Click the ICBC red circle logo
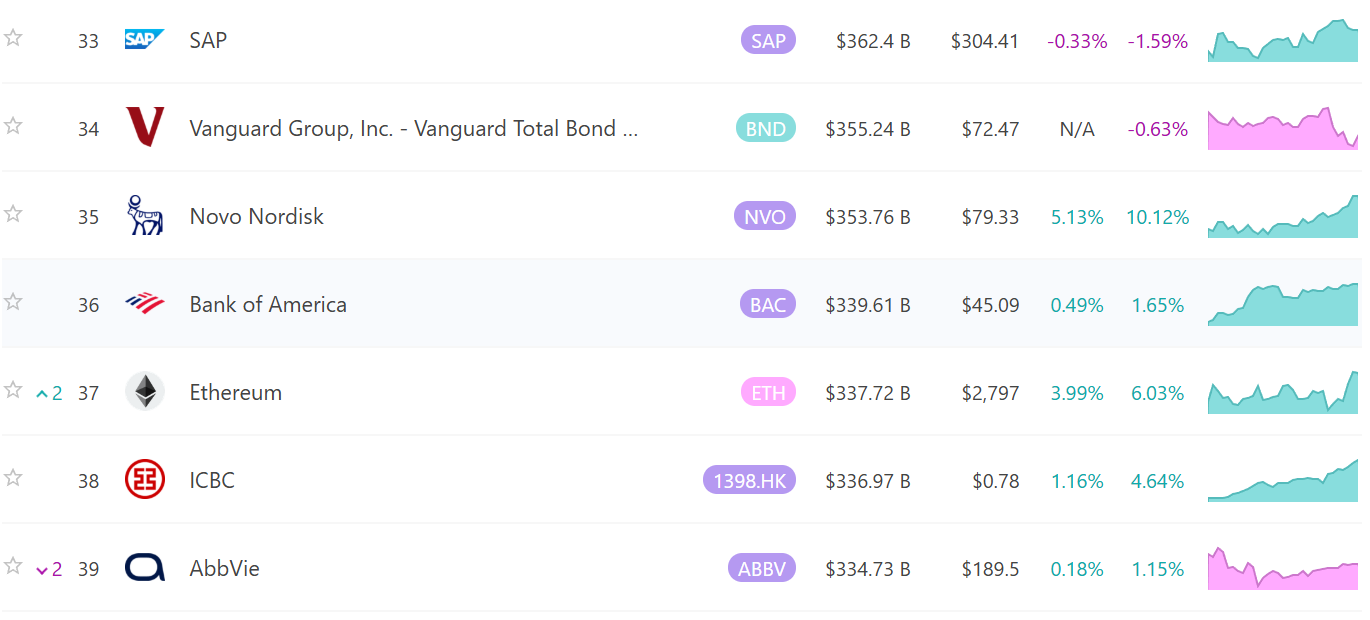The image size is (1370, 620). pos(145,479)
